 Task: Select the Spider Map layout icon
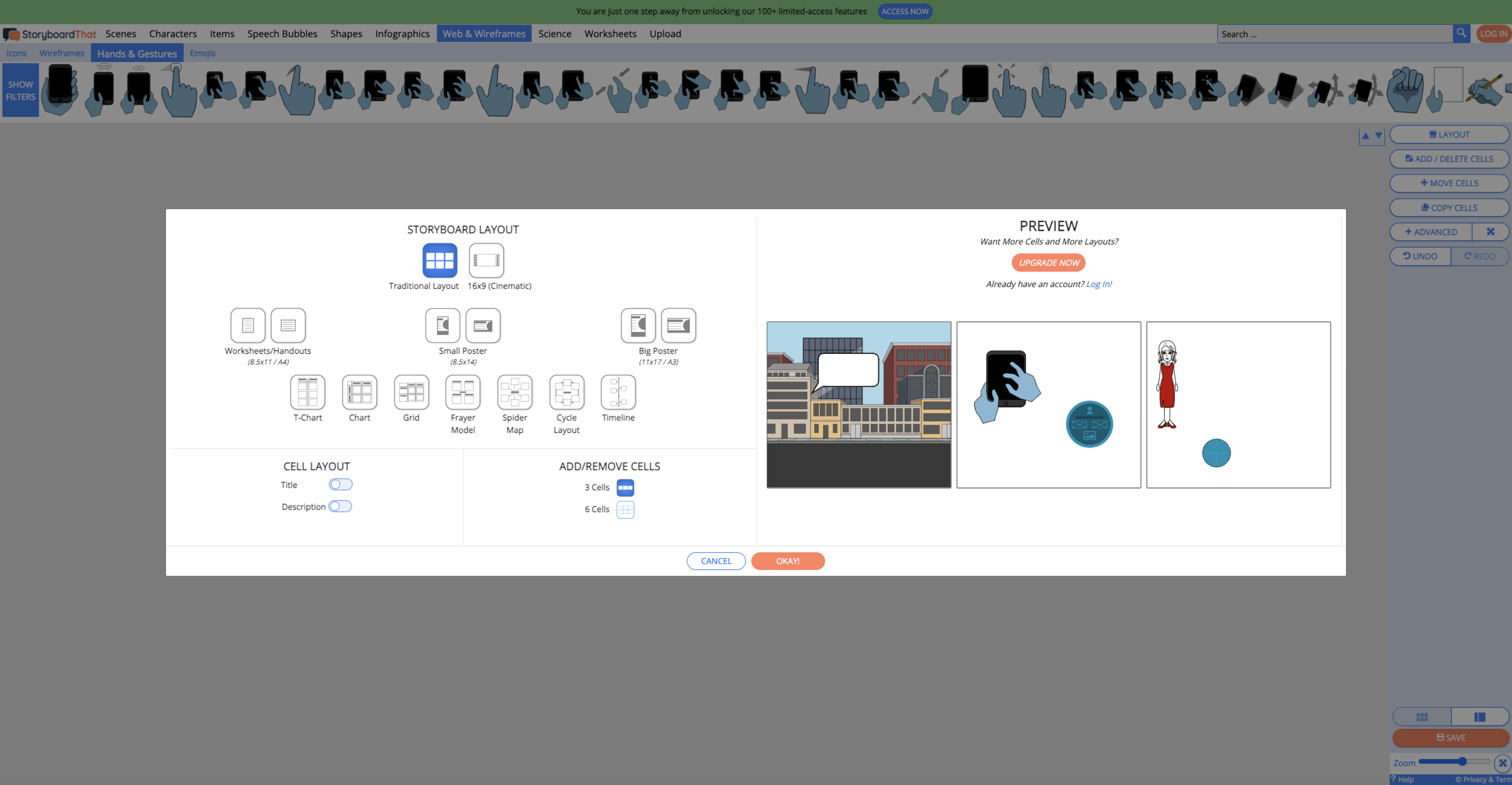click(515, 392)
